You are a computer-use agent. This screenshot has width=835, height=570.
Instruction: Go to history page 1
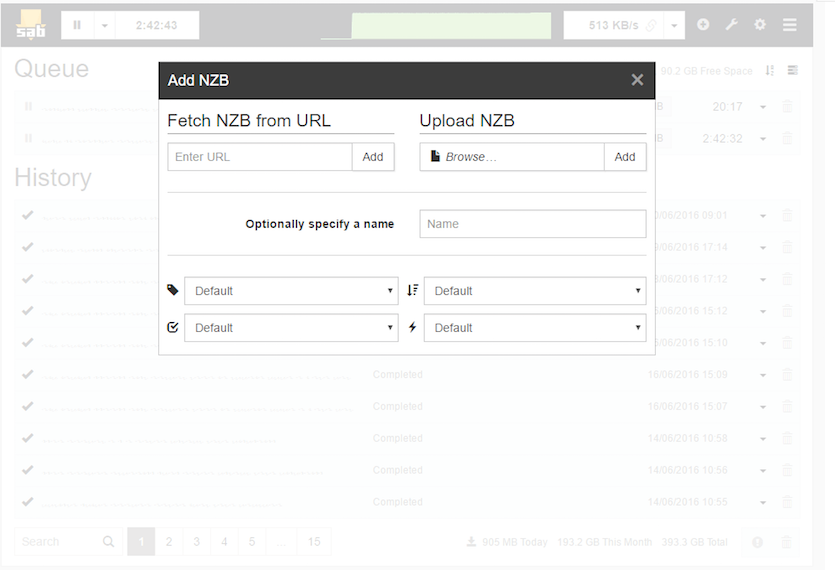coord(141,542)
